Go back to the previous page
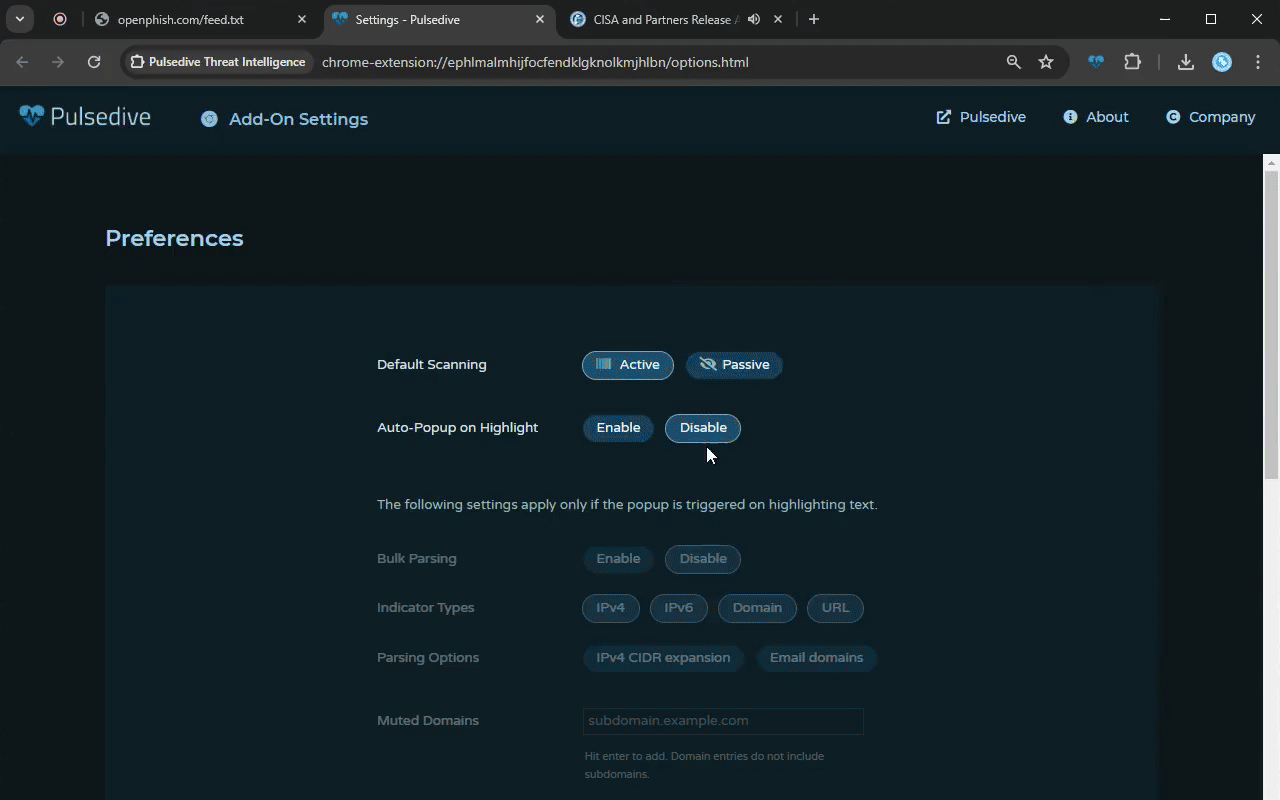Screen dimensions: 1280x800 (x=22, y=62)
